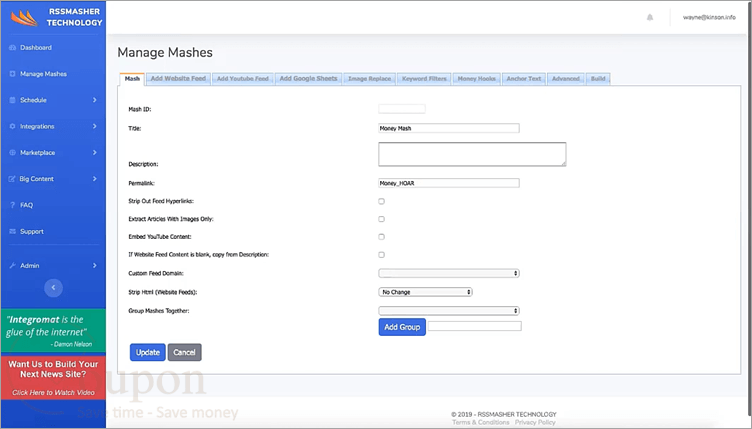This screenshot has width=752, height=429.
Task: Click the Permalink input field
Action: coord(449,183)
